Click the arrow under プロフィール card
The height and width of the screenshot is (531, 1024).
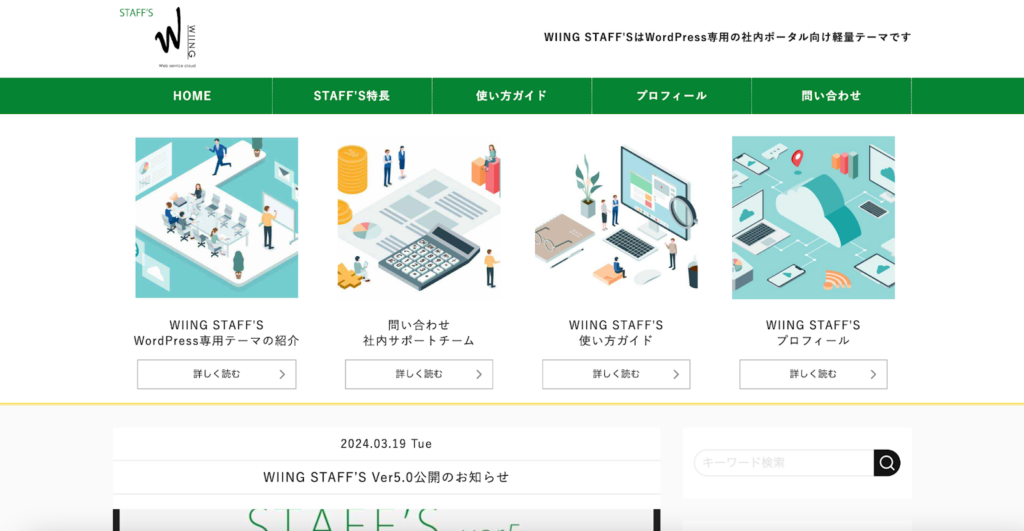click(x=873, y=374)
